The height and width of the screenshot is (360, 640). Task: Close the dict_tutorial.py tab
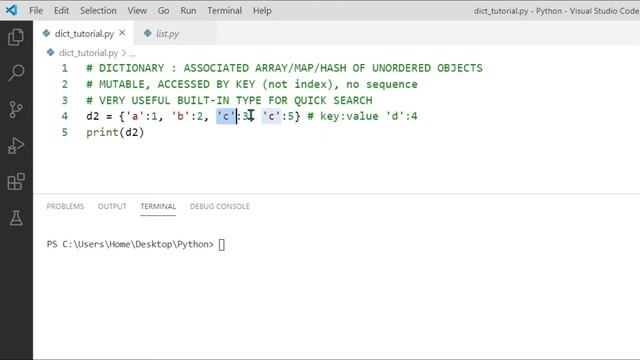point(122,33)
